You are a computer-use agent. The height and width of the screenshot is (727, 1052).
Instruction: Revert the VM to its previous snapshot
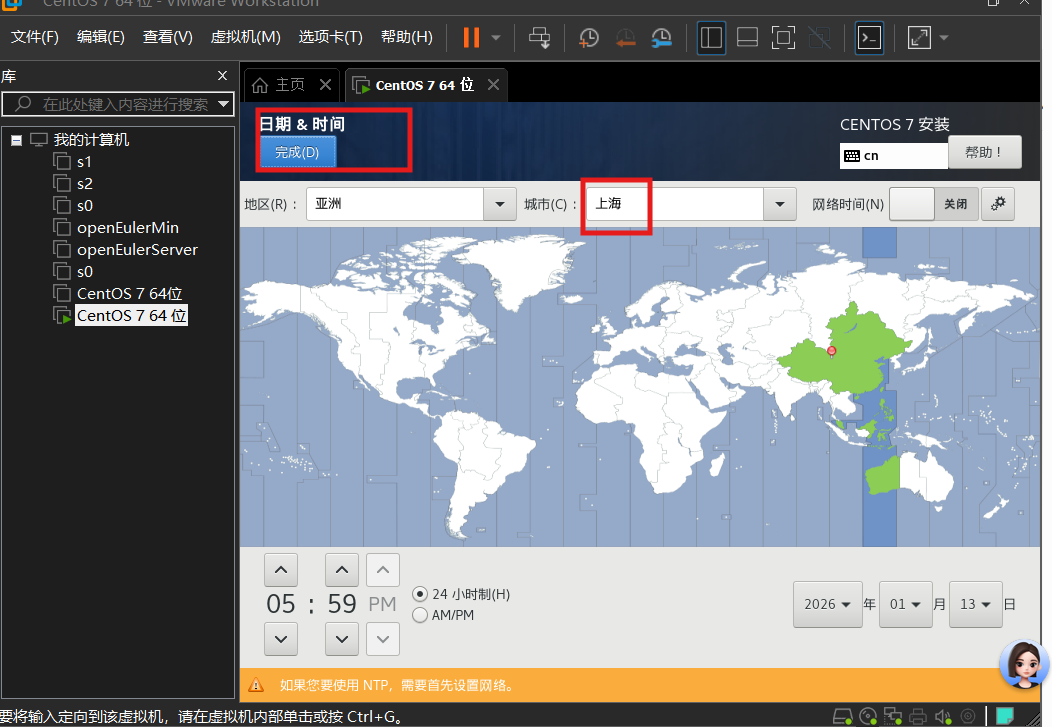click(x=625, y=38)
